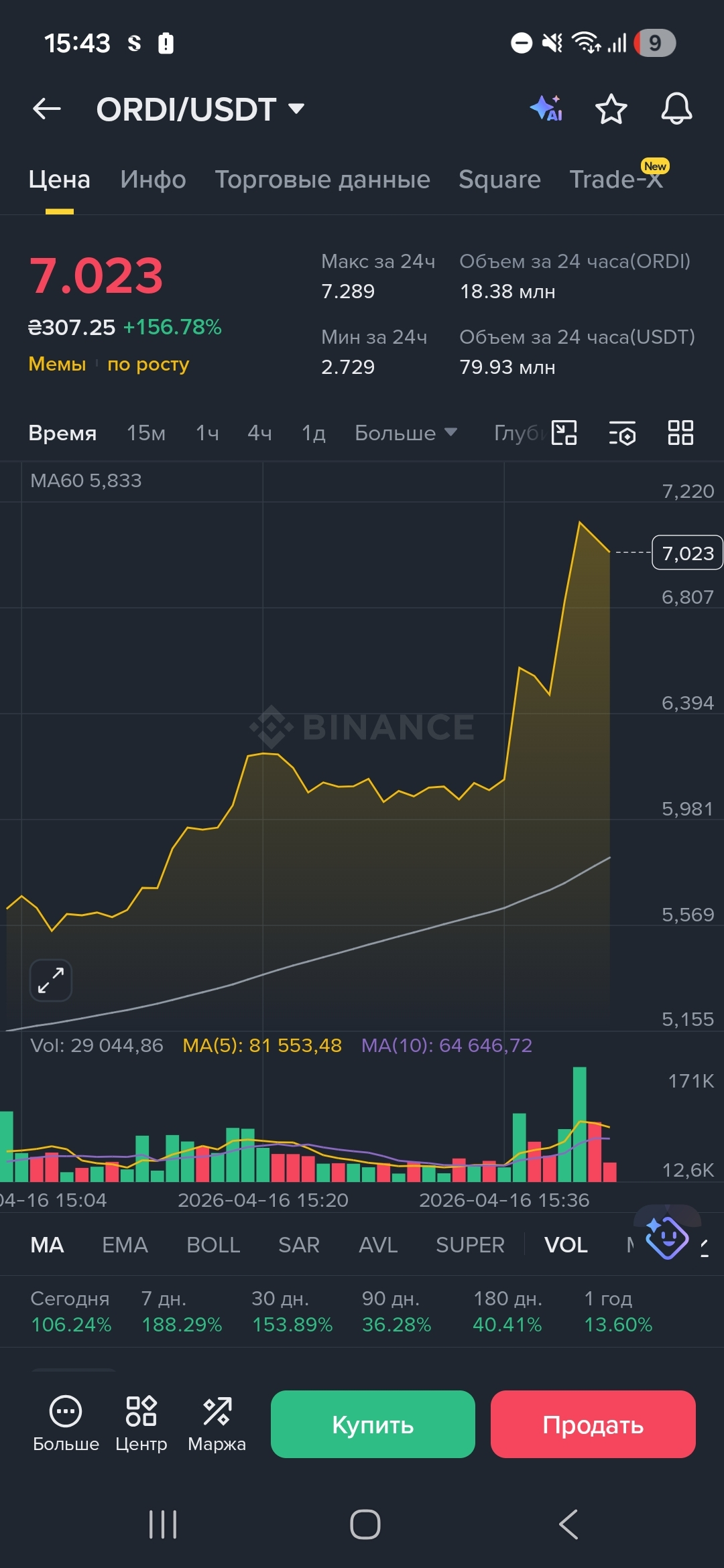The width and height of the screenshot is (724, 1568).
Task: Open the Центр icon
Action: click(141, 1423)
